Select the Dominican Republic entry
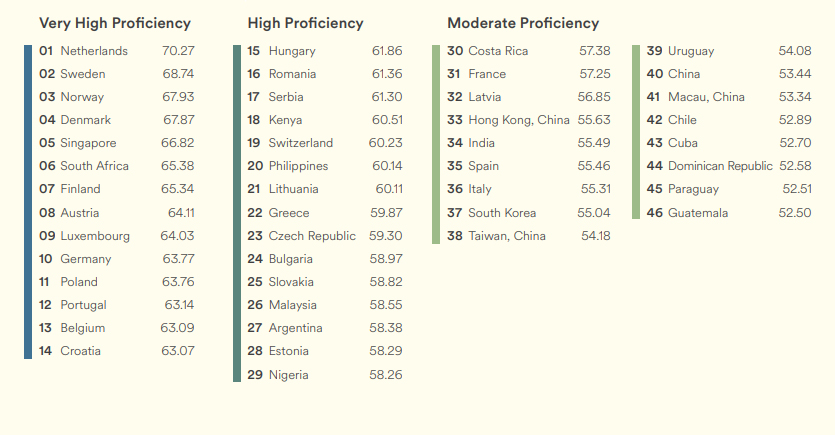The image size is (835, 435). click(720, 166)
